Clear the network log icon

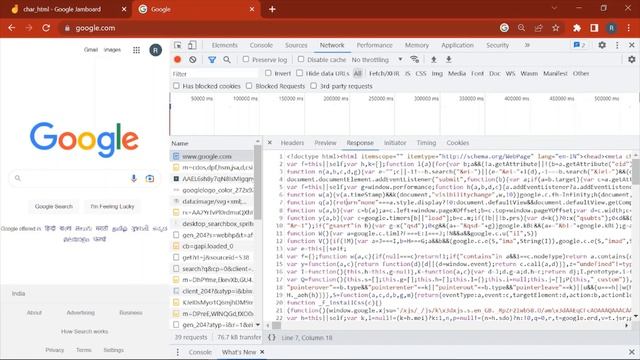(x=193, y=60)
